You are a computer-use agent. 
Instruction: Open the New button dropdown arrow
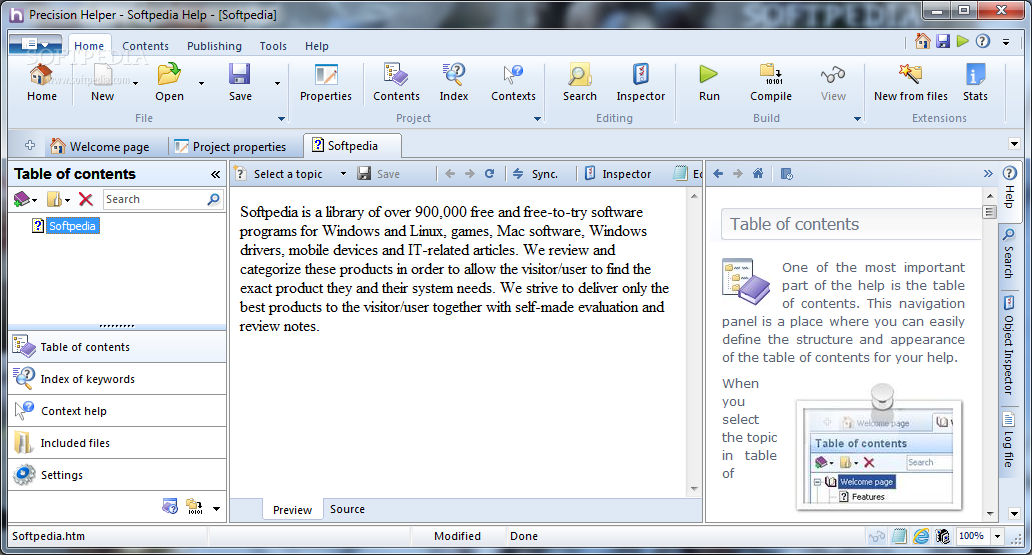click(135, 83)
